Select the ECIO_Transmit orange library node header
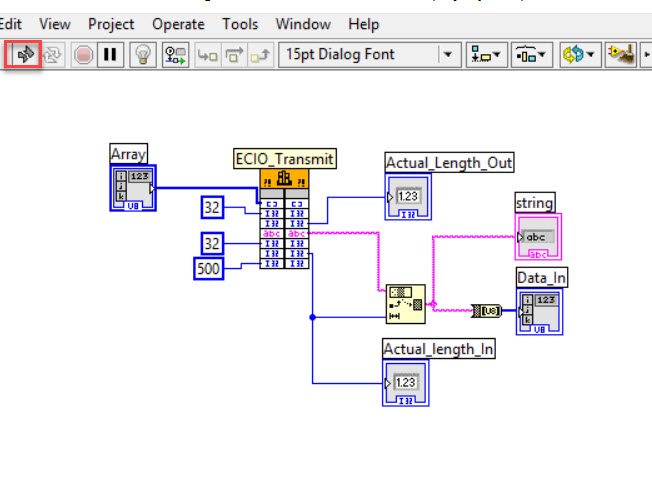 coord(284,179)
